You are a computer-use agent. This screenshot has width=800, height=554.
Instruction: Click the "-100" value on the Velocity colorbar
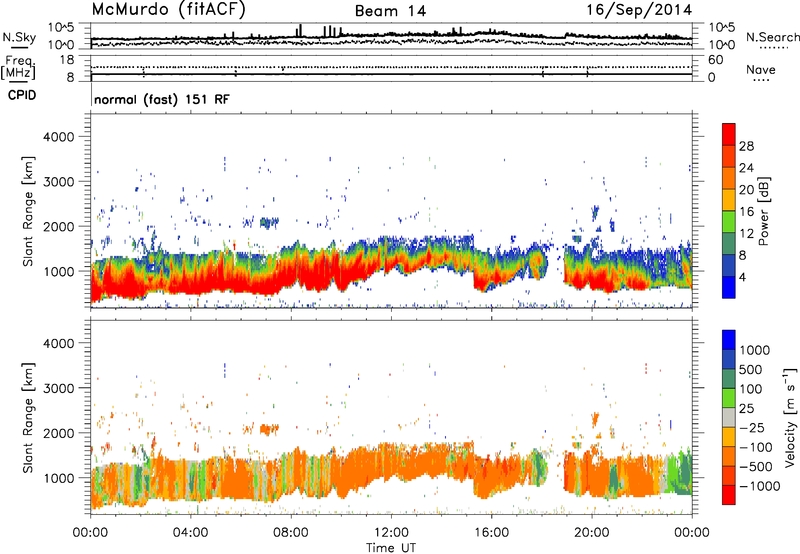tap(755, 447)
